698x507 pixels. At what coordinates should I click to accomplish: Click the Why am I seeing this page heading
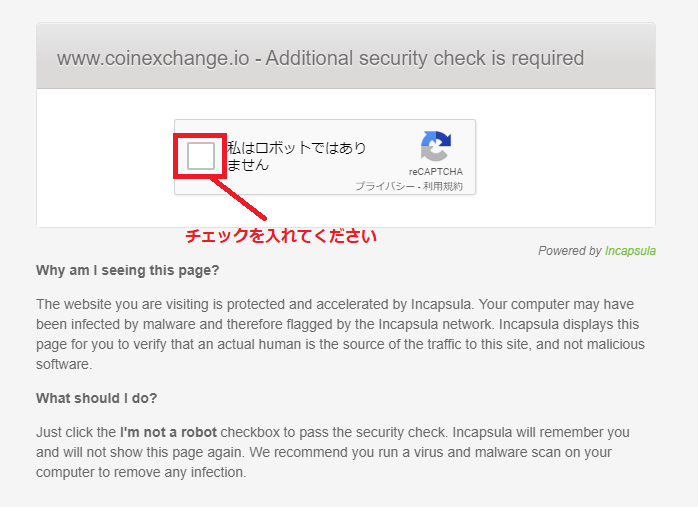pyautogui.click(x=128, y=270)
